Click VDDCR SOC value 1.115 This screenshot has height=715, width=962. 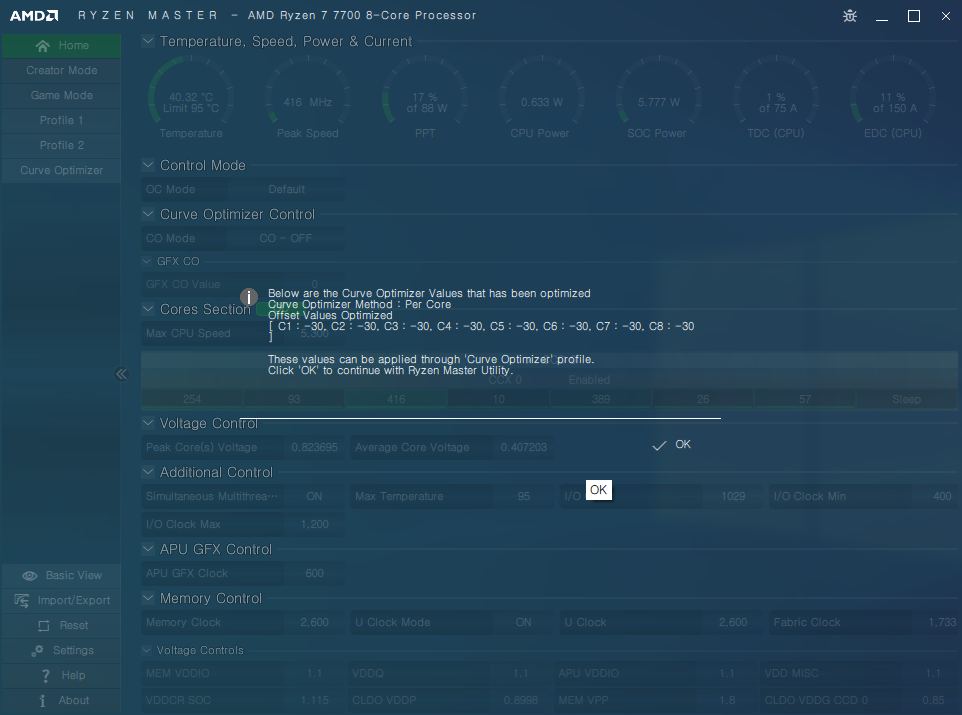[314, 700]
